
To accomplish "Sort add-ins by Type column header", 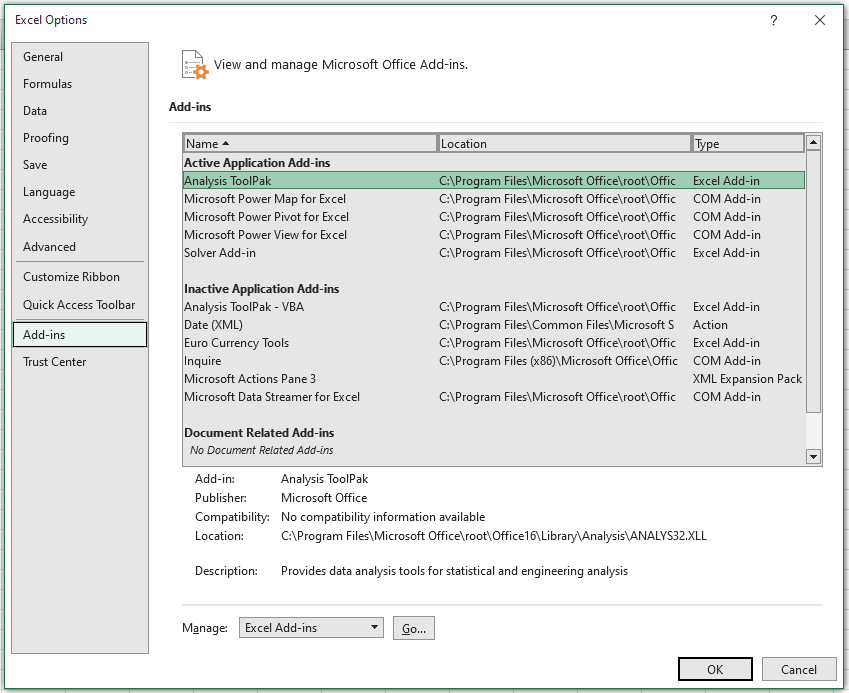I will 748,143.
